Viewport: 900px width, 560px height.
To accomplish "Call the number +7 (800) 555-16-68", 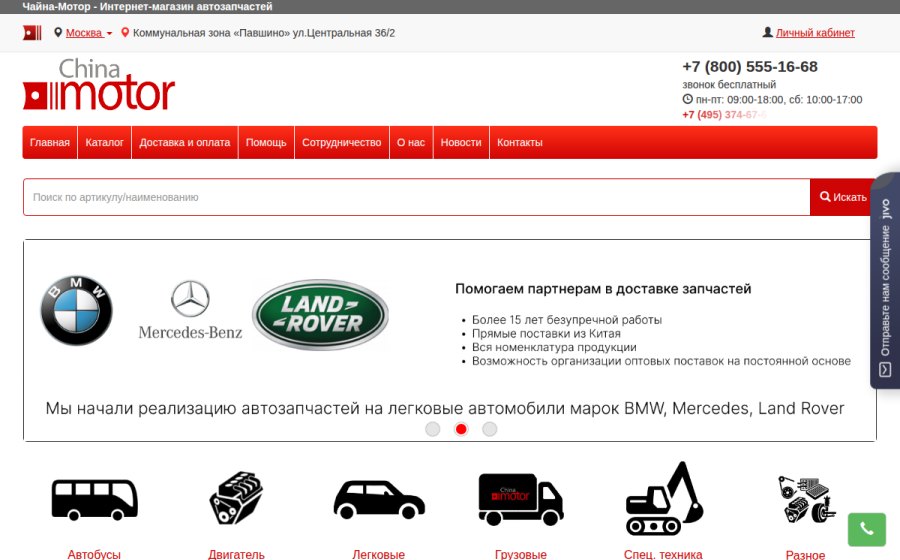I will 750,67.
